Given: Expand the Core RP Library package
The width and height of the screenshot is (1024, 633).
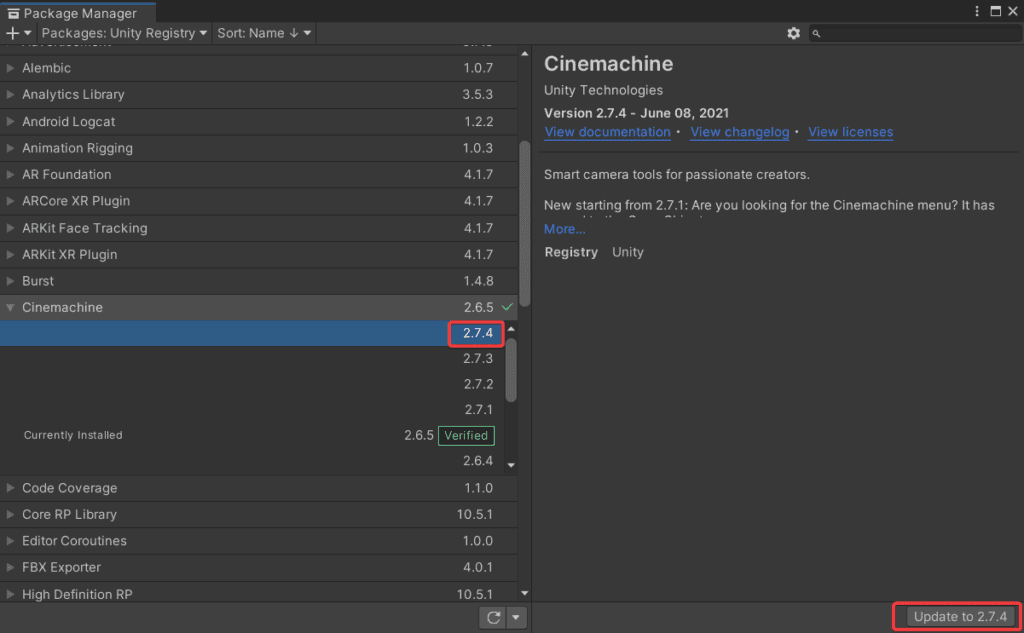Looking at the screenshot, I should pos(10,515).
